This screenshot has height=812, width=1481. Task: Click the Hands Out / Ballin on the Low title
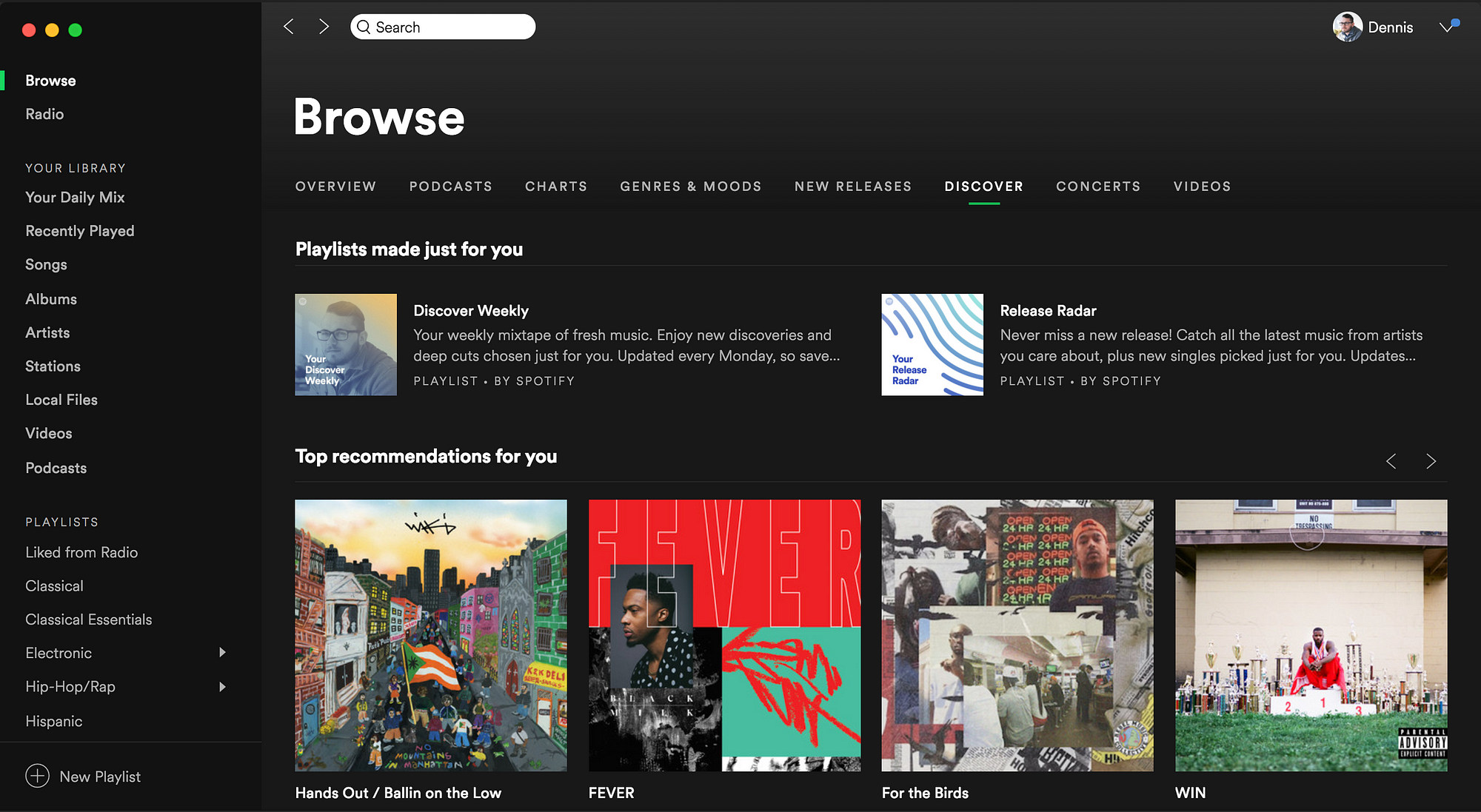pos(398,793)
